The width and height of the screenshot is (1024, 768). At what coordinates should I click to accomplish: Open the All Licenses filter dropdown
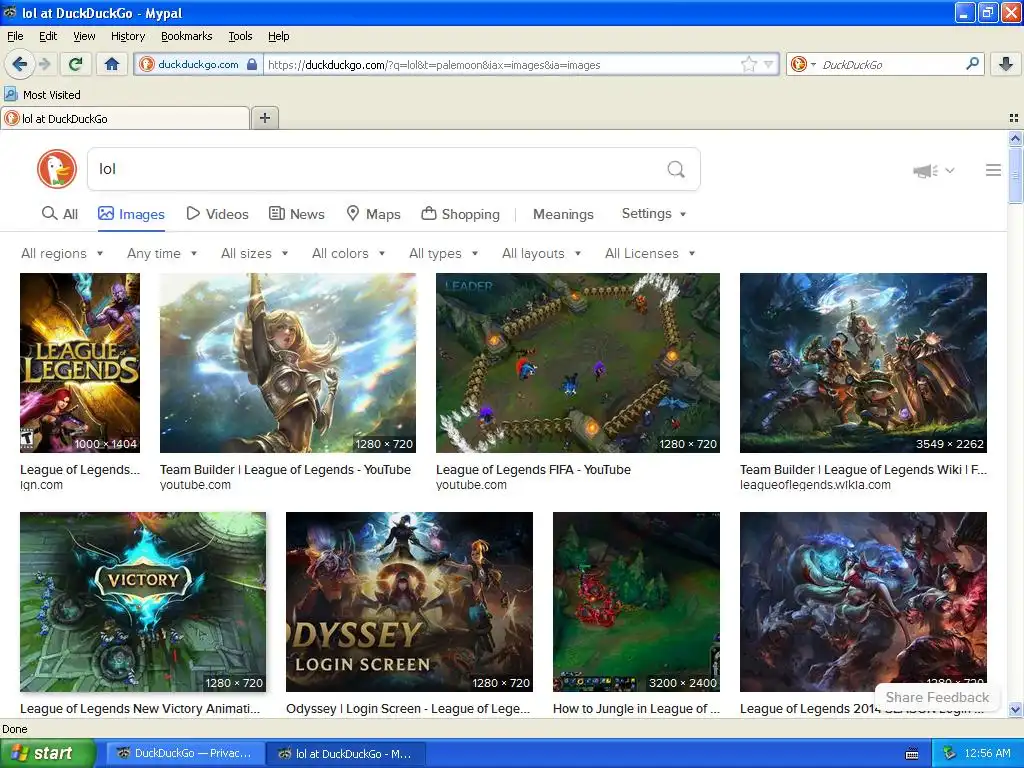coord(650,253)
